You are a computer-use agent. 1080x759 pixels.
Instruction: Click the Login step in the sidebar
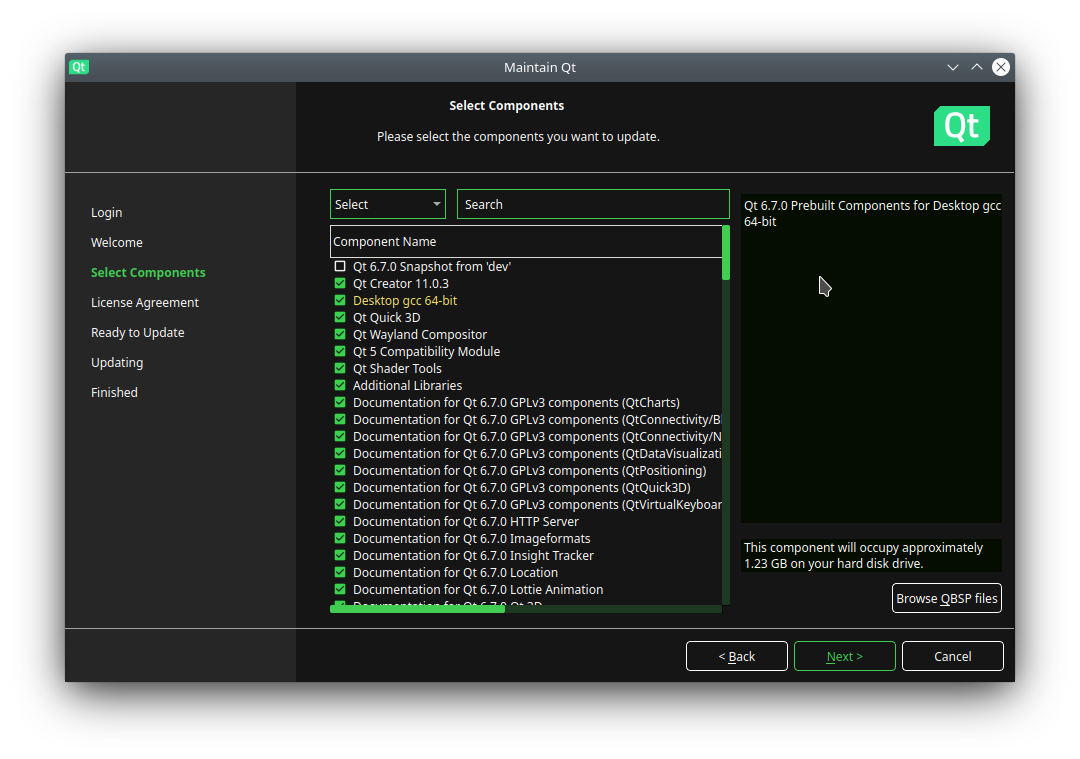point(107,213)
